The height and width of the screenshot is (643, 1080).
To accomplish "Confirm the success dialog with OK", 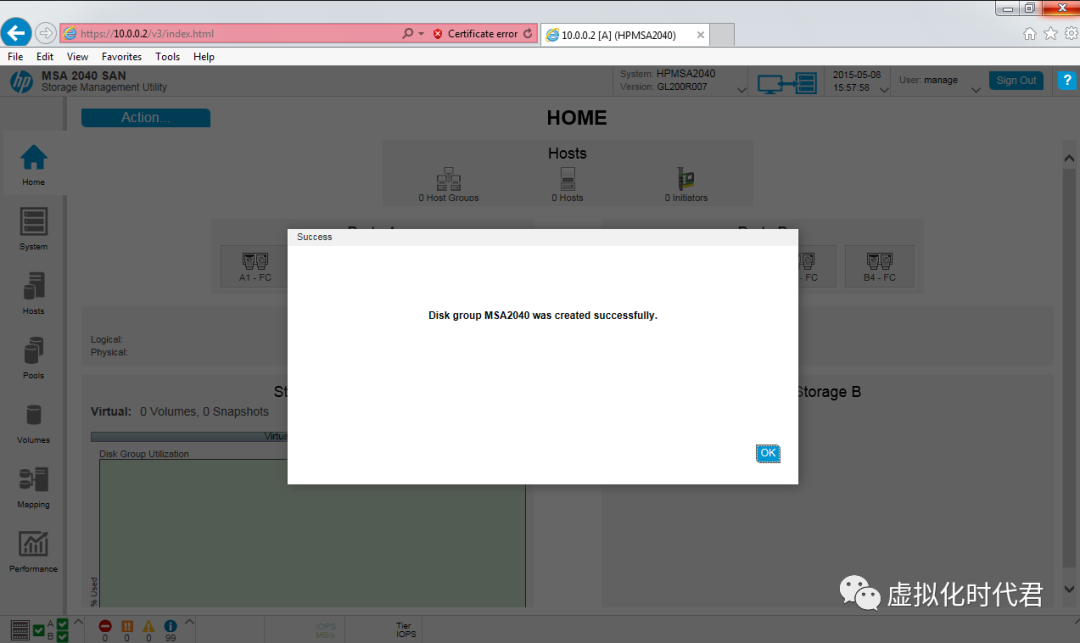I will (767, 453).
